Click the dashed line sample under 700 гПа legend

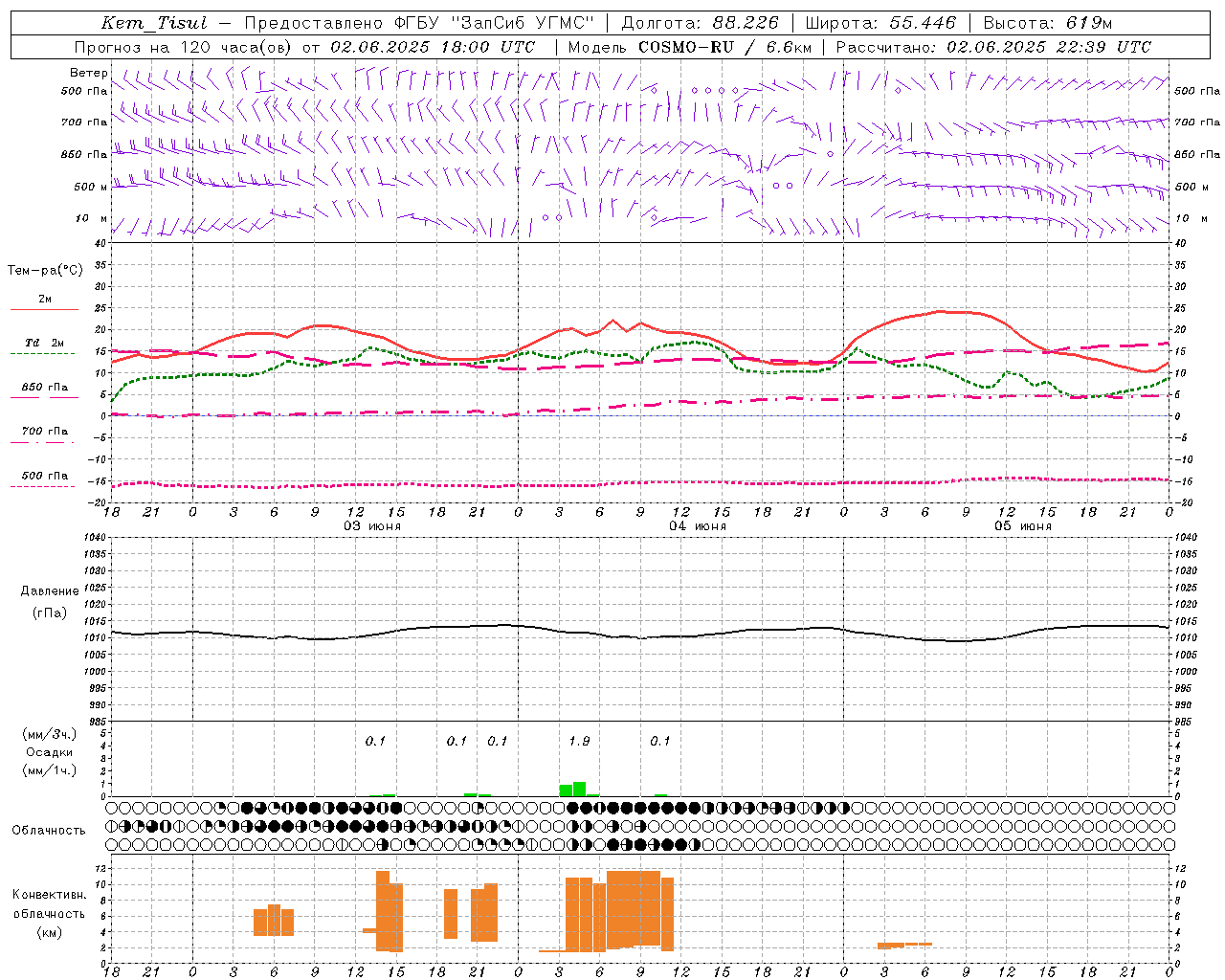[x=44, y=443]
